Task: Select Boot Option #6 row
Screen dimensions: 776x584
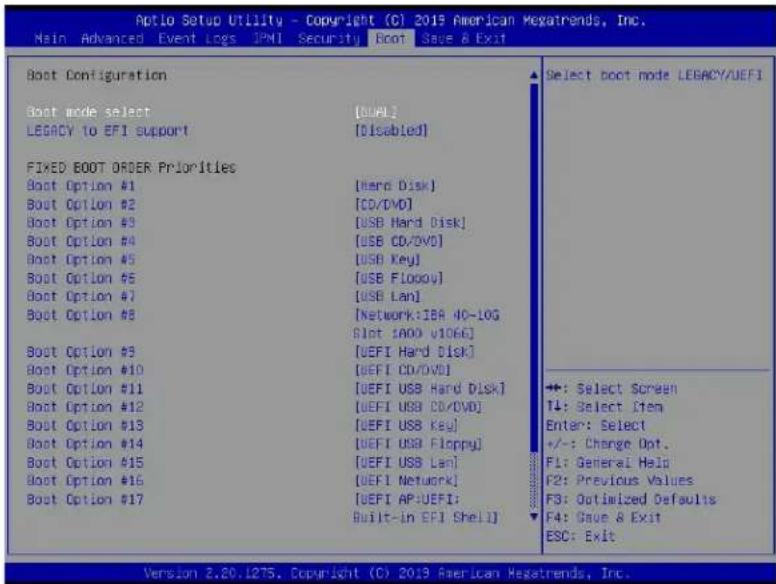Action: point(81,278)
